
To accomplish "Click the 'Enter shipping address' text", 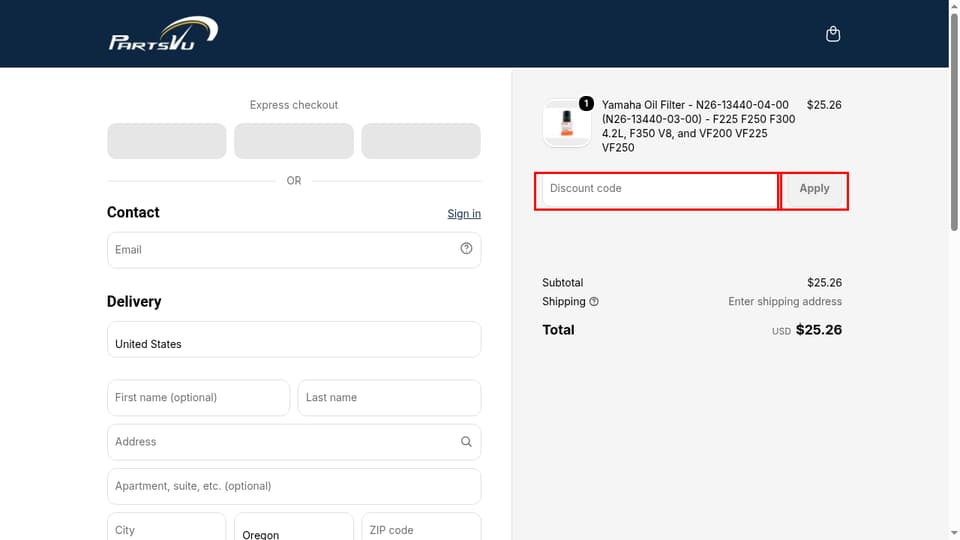I will 785,301.
